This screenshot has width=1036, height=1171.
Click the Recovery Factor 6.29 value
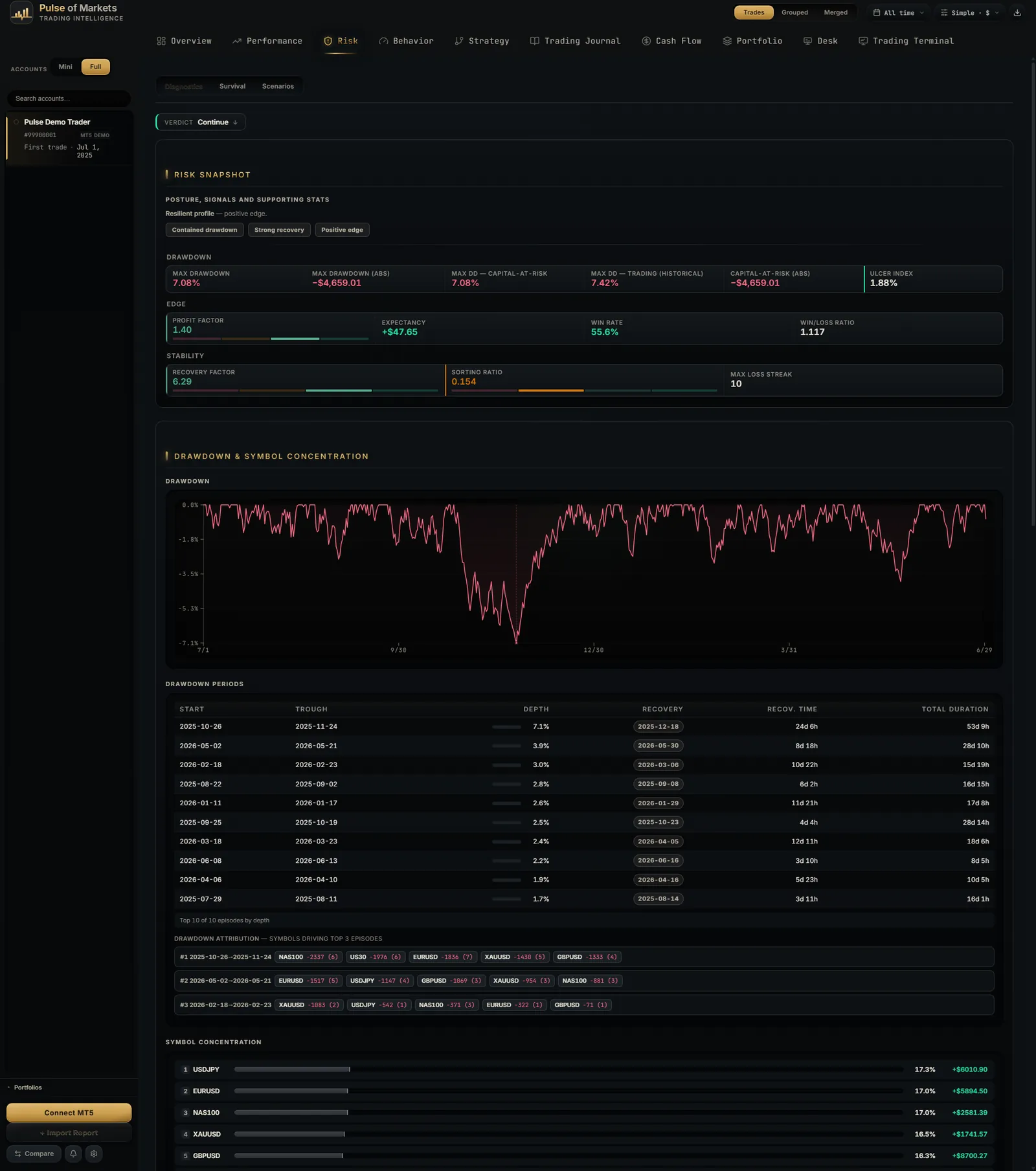[x=182, y=381]
